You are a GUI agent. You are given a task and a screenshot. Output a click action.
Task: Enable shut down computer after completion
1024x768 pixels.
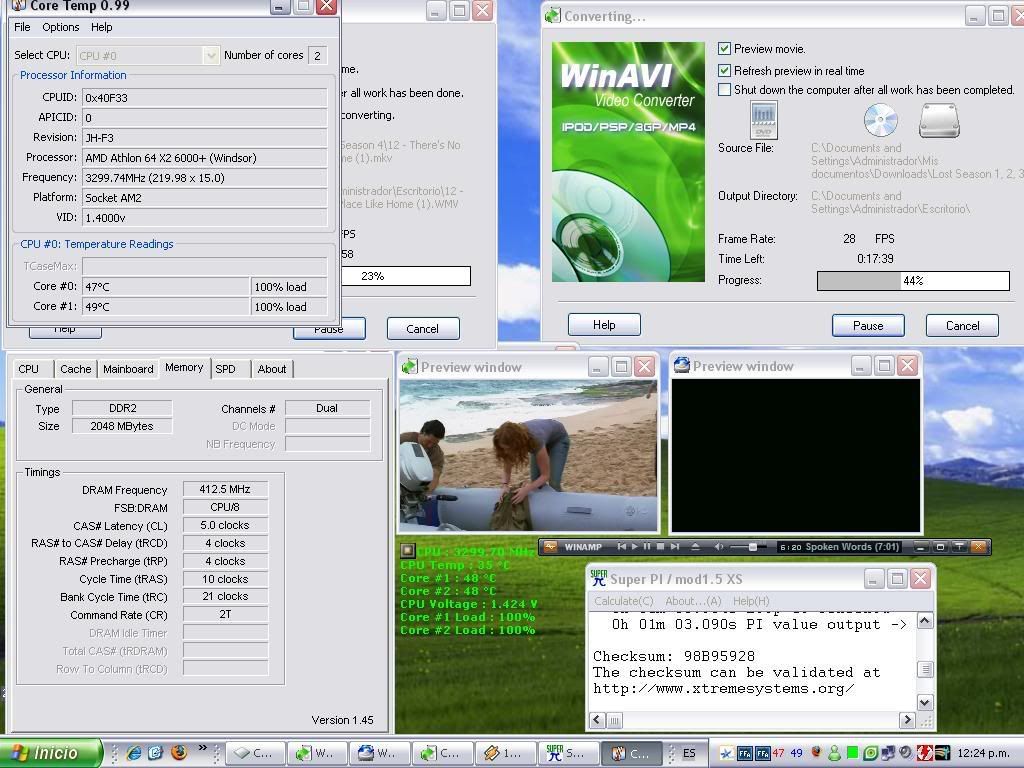(x=725, y=90)
